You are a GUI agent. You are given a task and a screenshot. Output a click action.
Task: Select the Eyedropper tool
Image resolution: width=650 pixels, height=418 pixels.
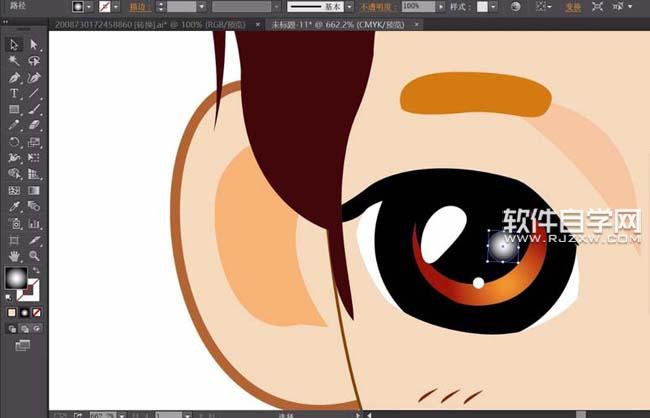(14, 207)
